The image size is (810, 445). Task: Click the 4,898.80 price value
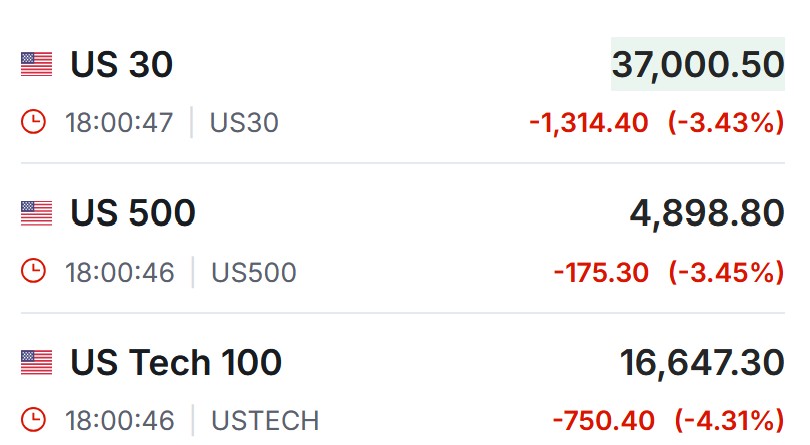click(707, 213)
